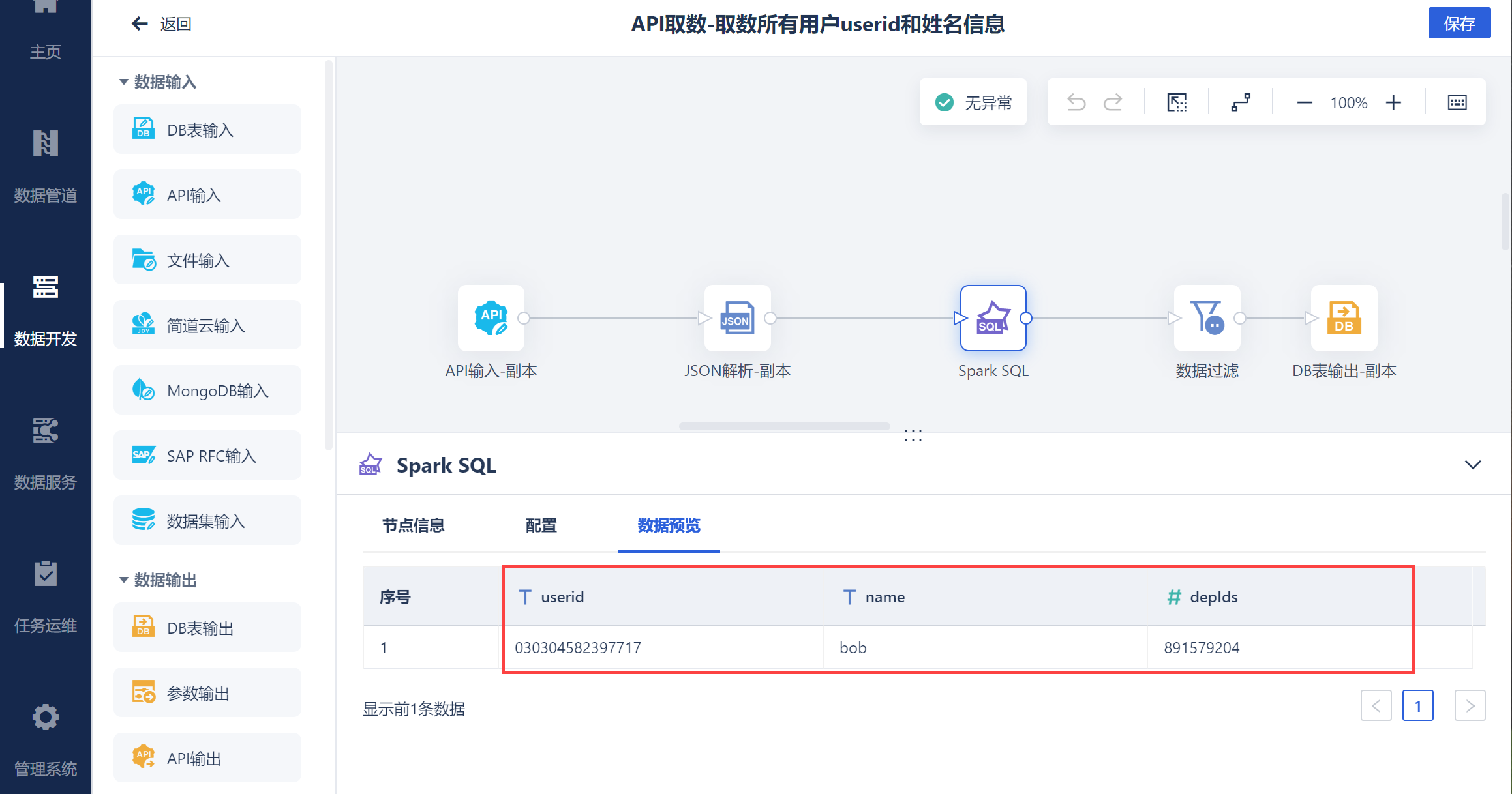Click the canvas horizontal scrollbar
Image resolution: width=1512 pixels, height=794 pixels.
(784, 426)
